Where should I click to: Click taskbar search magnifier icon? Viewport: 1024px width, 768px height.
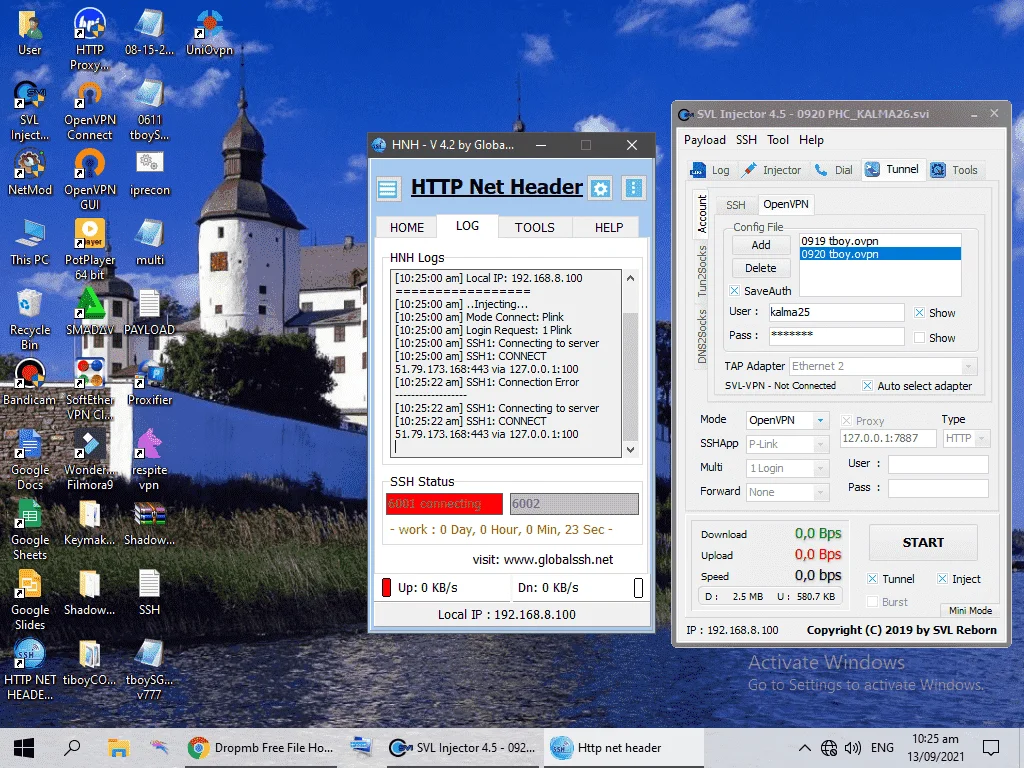click(x=72, y=747)
